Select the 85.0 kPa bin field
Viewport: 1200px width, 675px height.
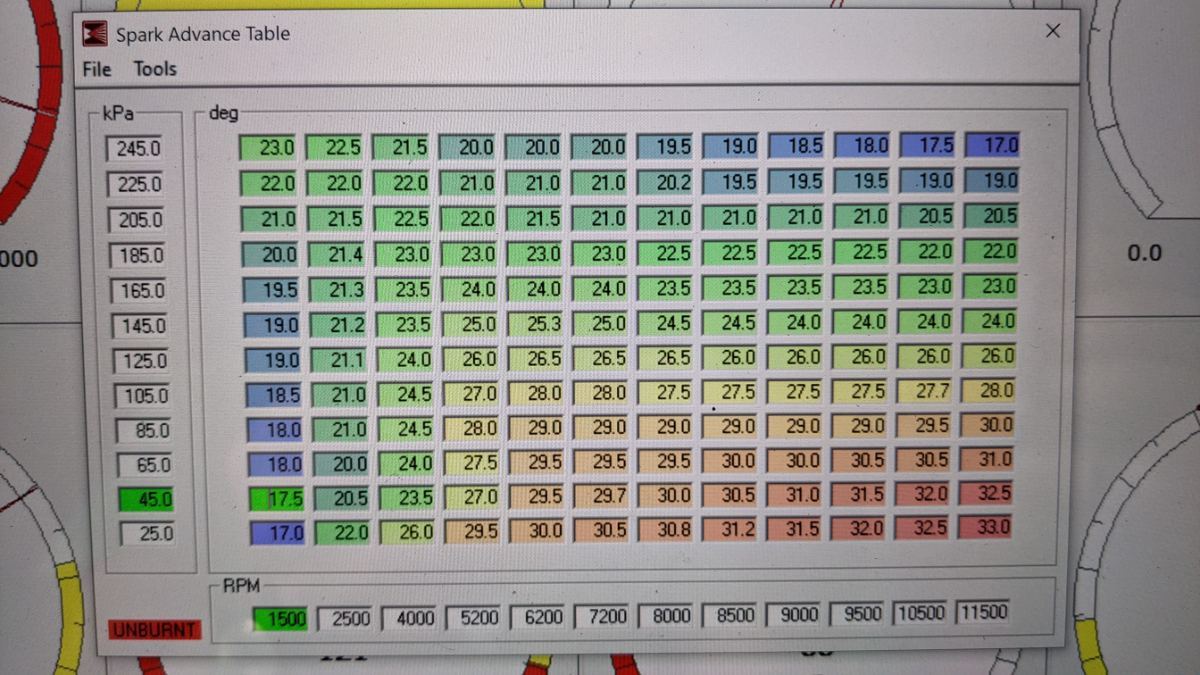click(145, 431)
